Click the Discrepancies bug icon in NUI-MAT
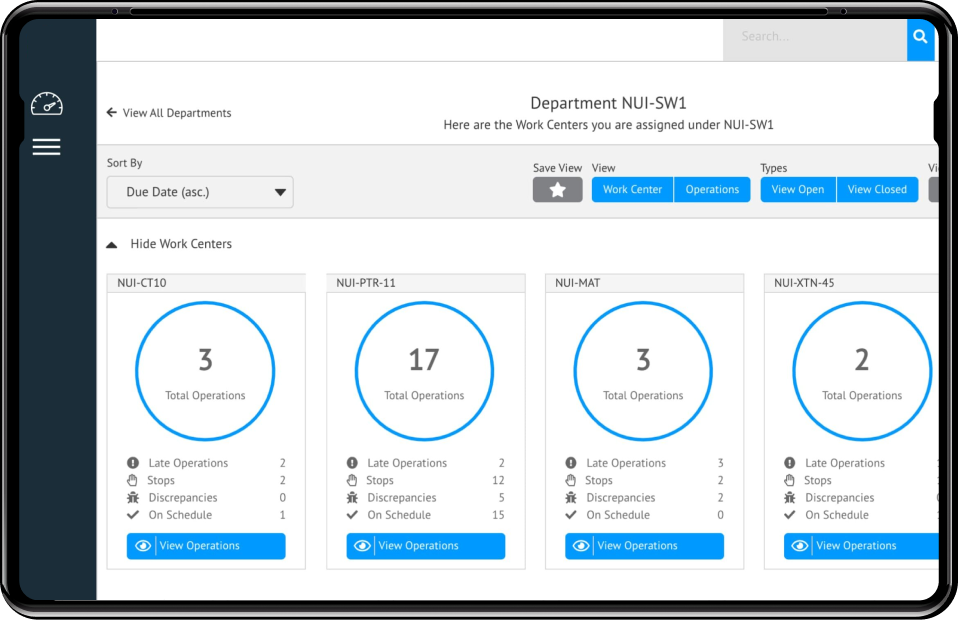Screen dimensions: 958x620 click(x=571, y=497)
